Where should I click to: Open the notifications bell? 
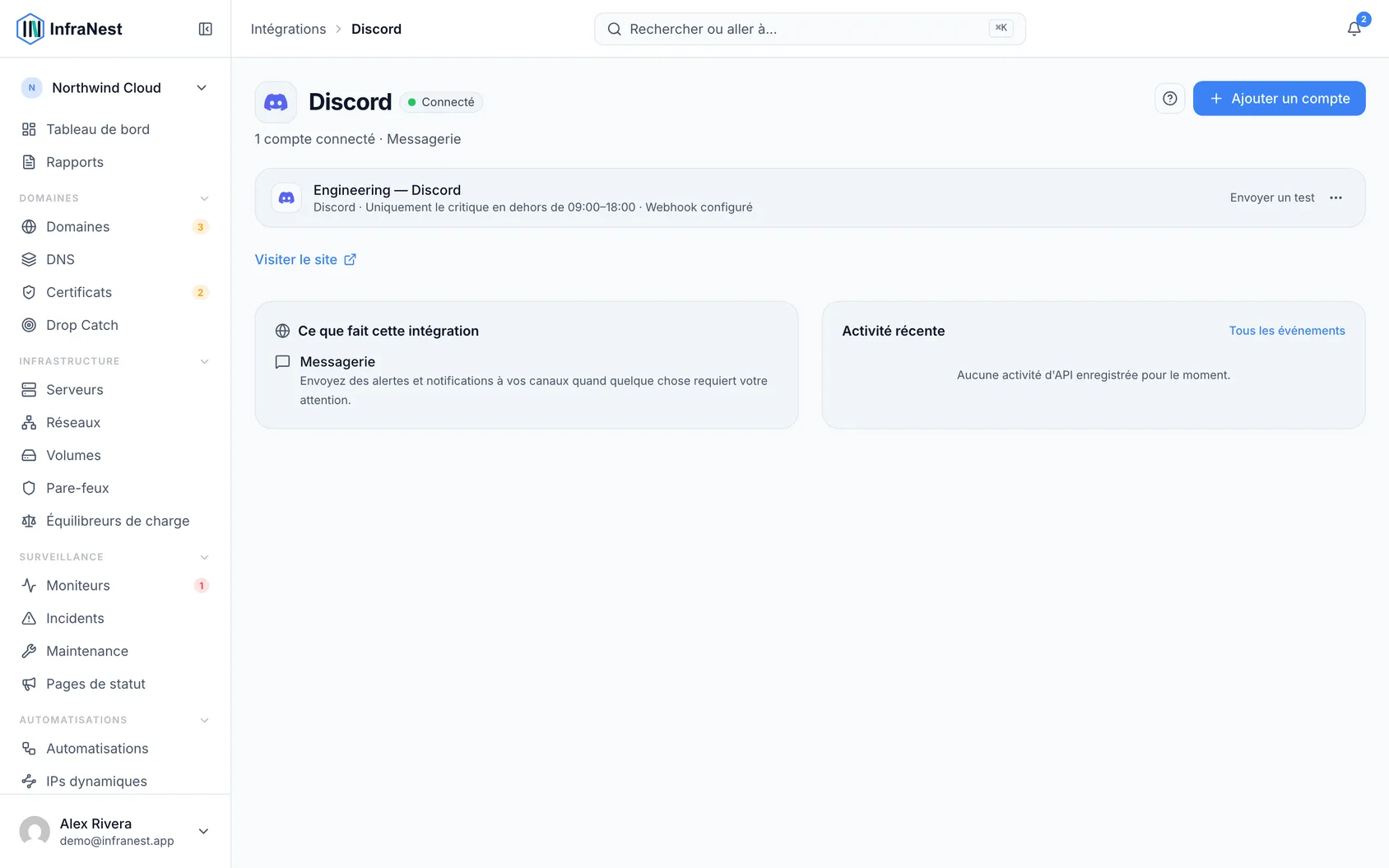click(1354, 29)
